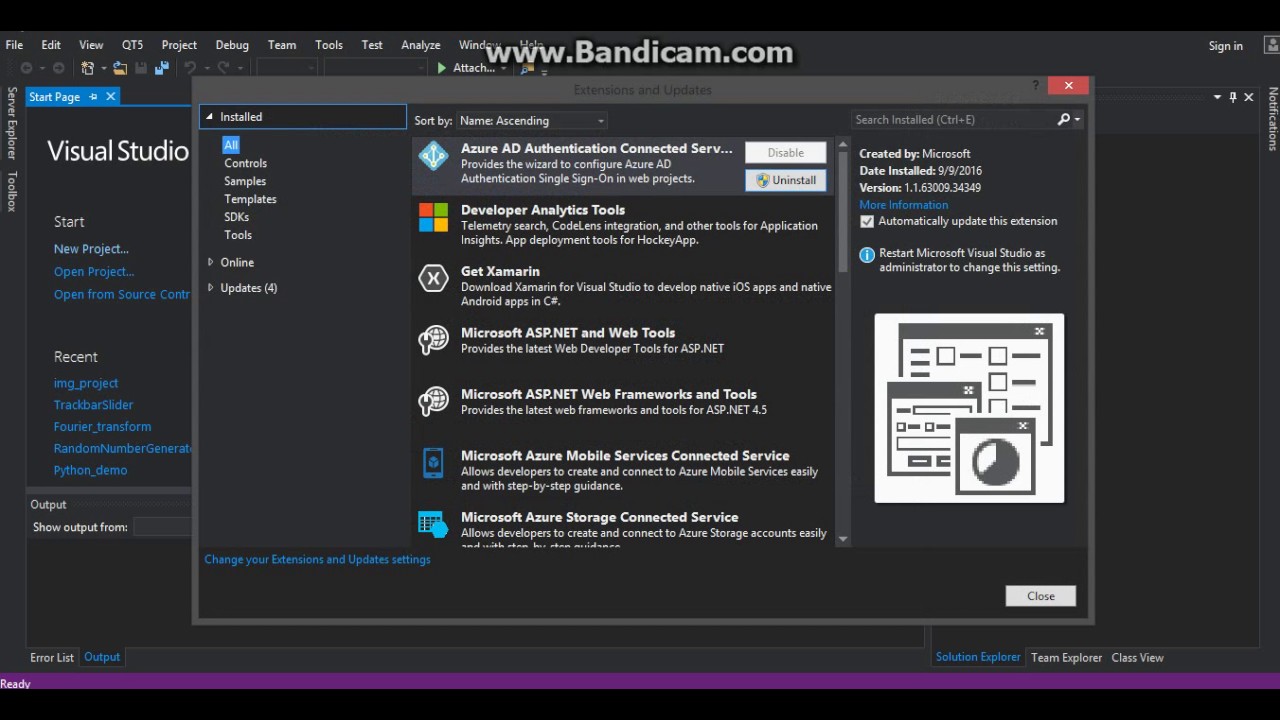Image resolution: width=1280 pixels, height=720 pixels.
Task: Open the Show output from dropdown
Action: pos(162,527)
